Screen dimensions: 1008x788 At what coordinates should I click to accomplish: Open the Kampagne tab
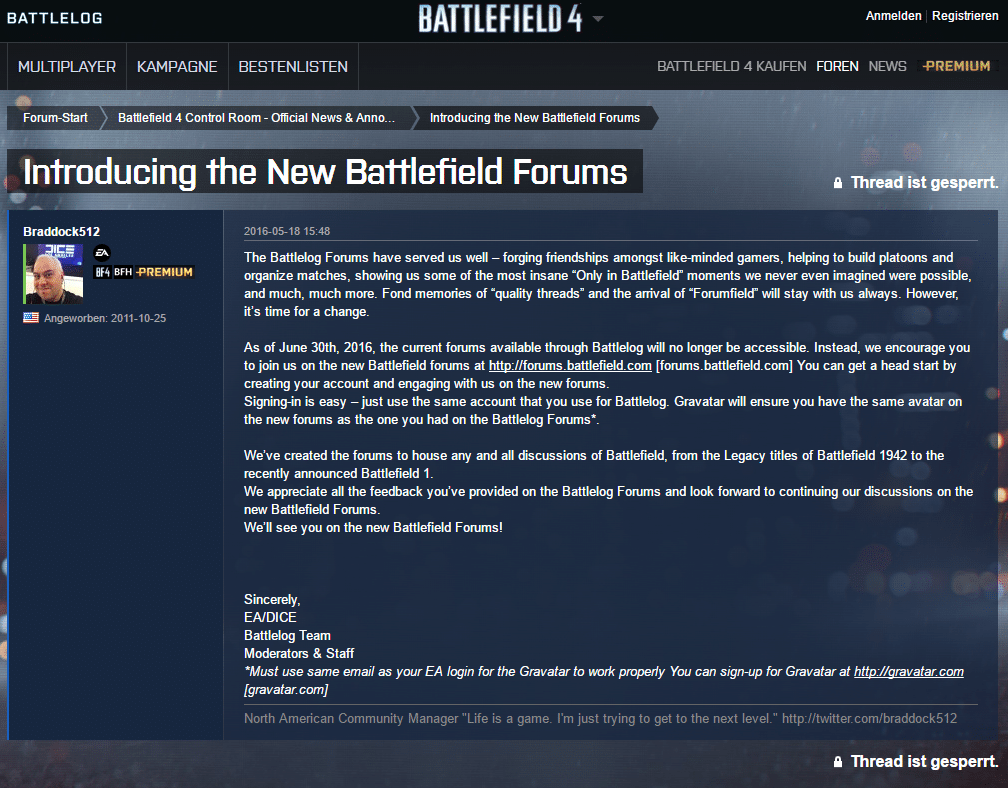(177, 67)
